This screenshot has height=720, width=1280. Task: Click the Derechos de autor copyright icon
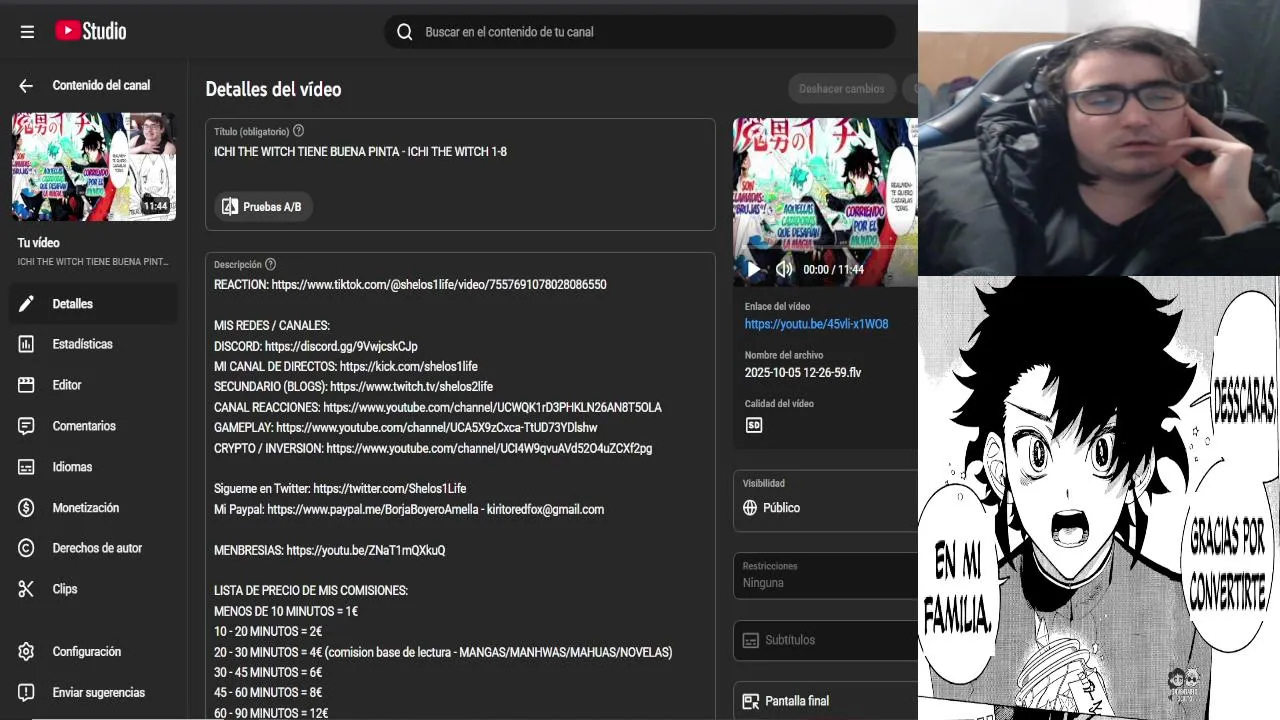[27, 548]
